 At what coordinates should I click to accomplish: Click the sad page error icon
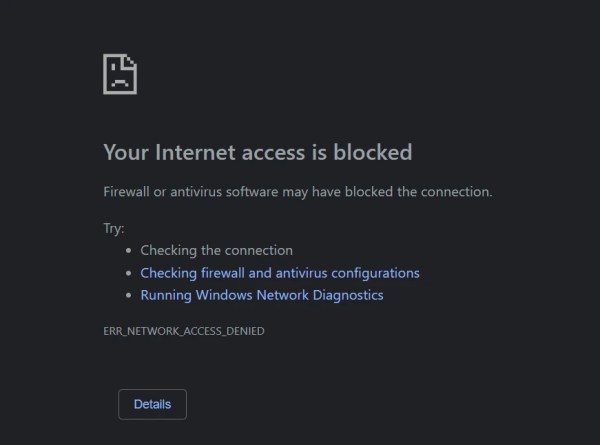point(120,75)
